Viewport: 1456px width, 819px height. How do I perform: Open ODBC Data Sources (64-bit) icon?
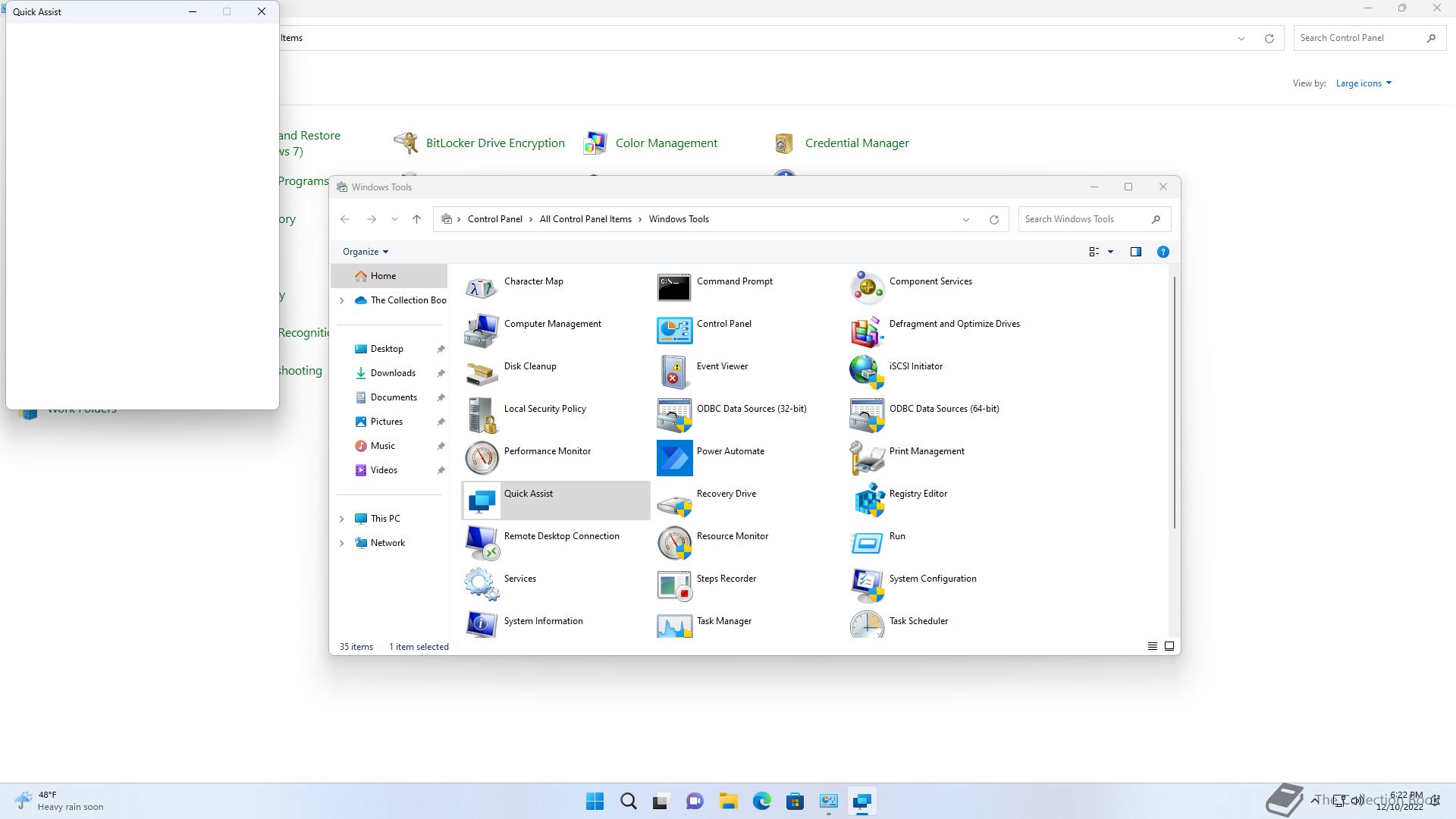(x=867, y=416)
